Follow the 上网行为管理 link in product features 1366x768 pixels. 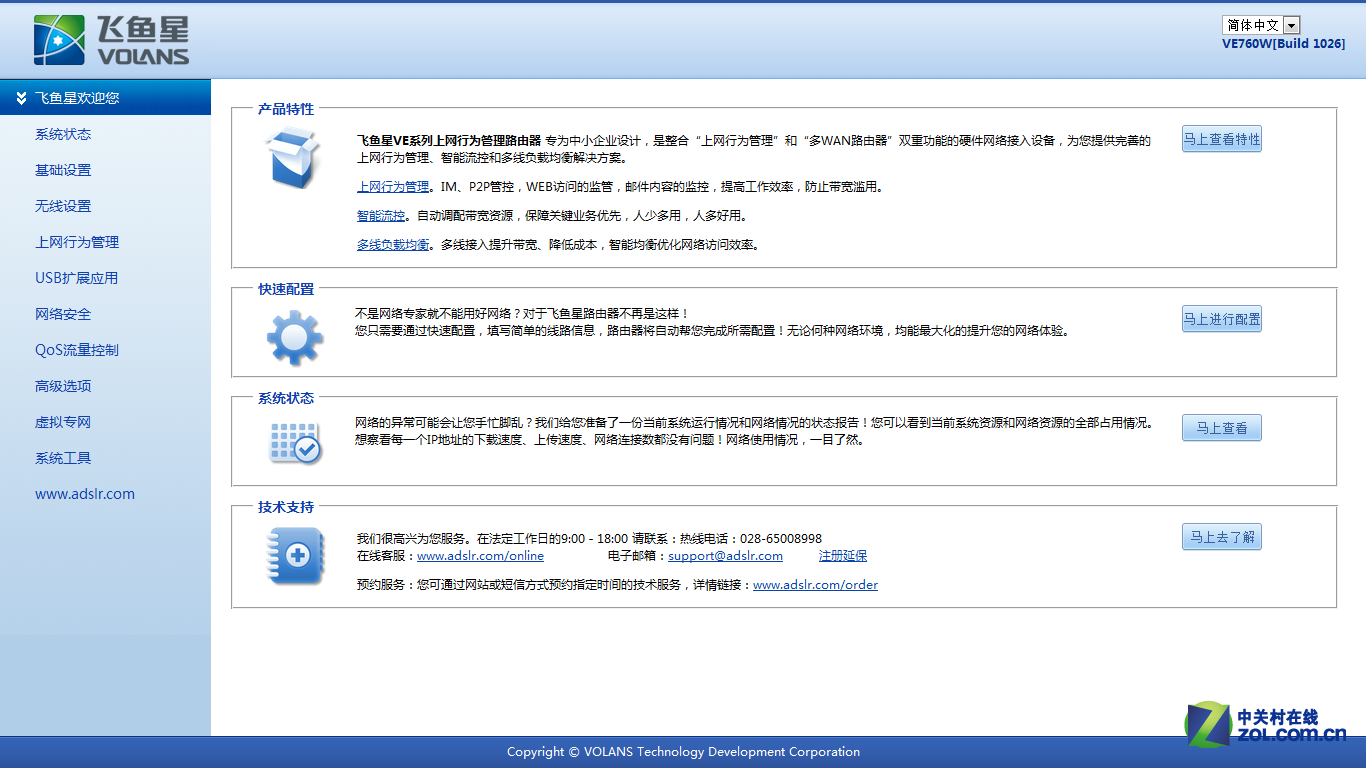[x=393, y=187]
